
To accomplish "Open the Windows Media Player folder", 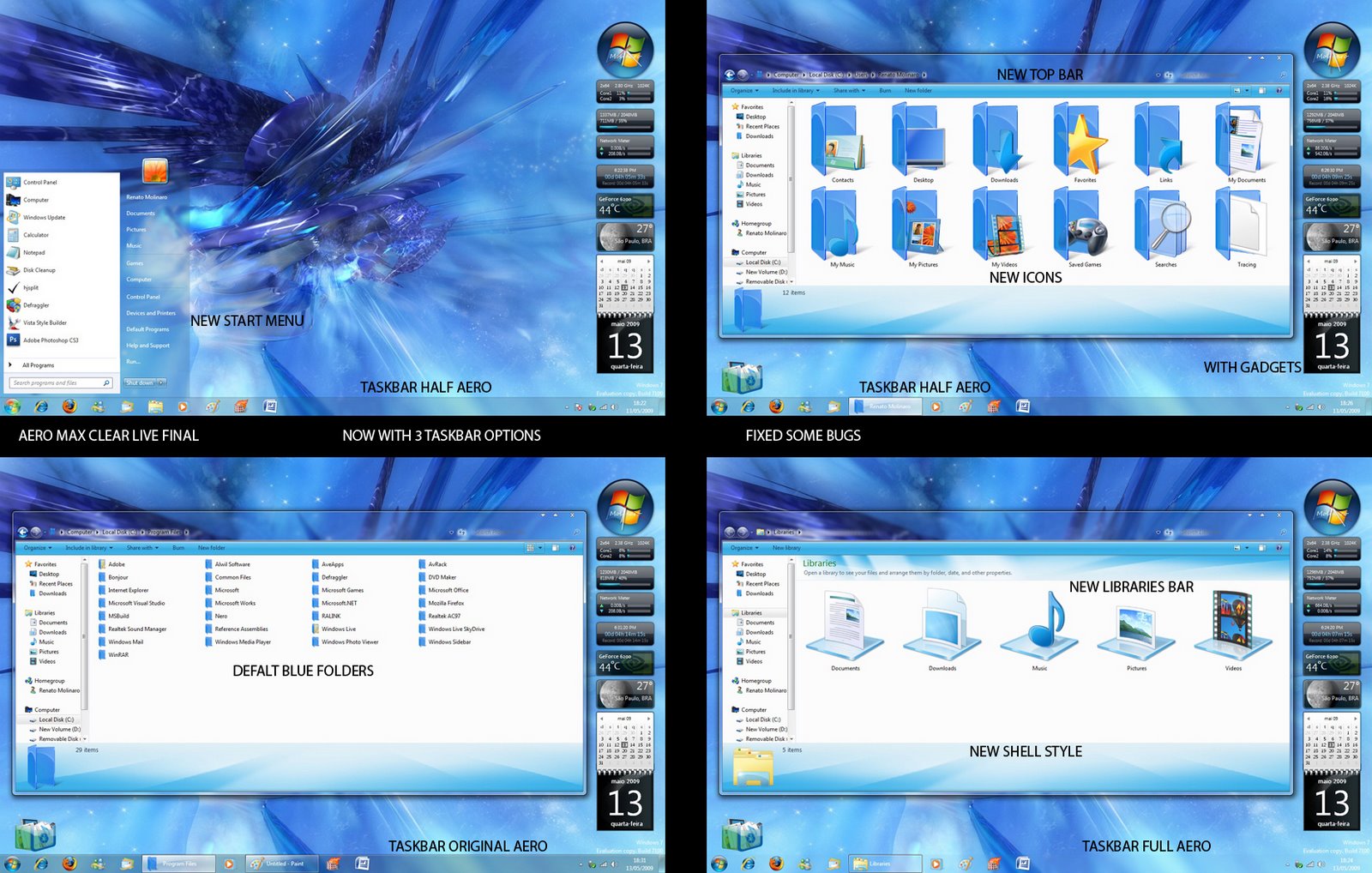I will pos(238,641).
